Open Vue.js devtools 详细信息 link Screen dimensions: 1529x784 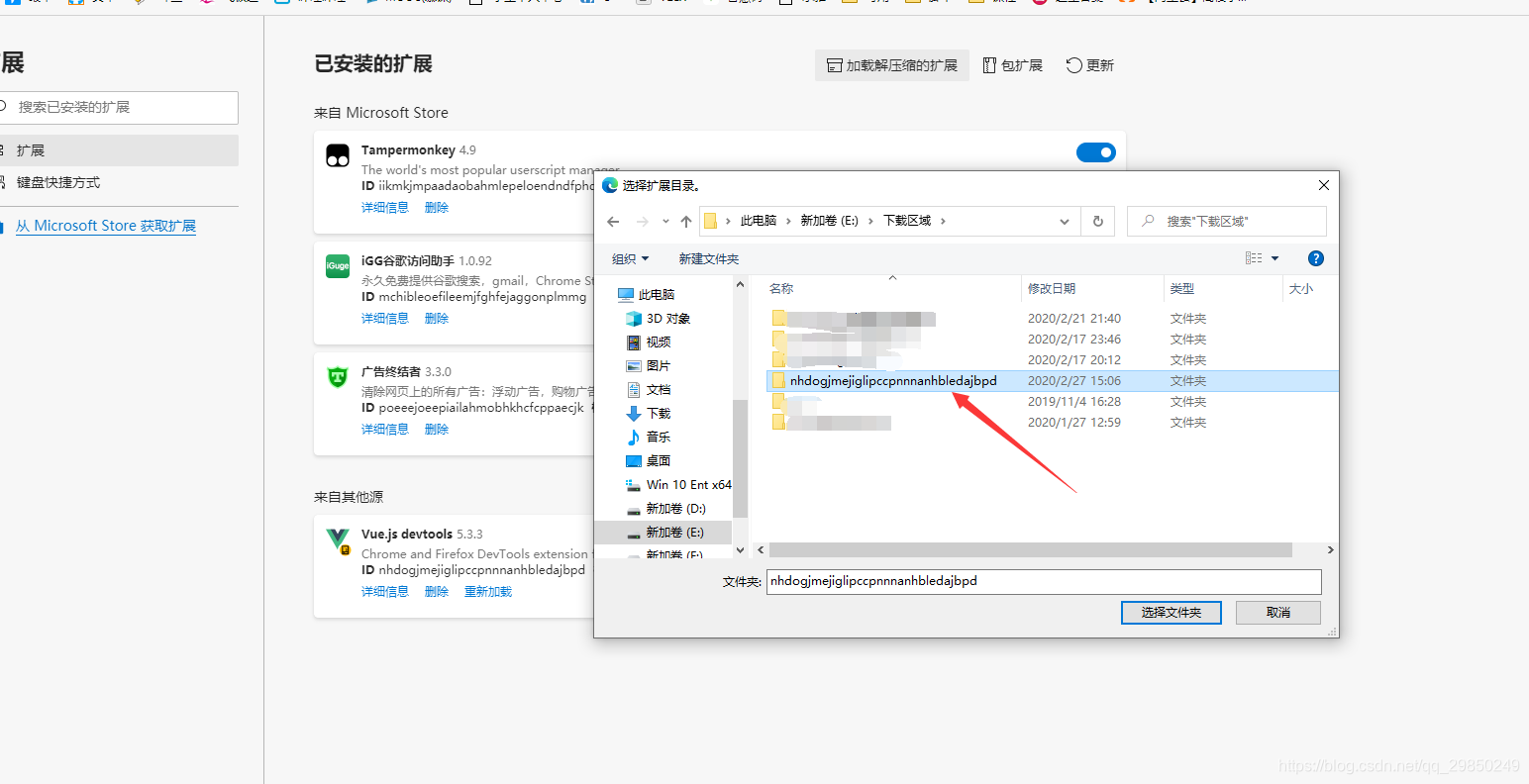(385, 592)
